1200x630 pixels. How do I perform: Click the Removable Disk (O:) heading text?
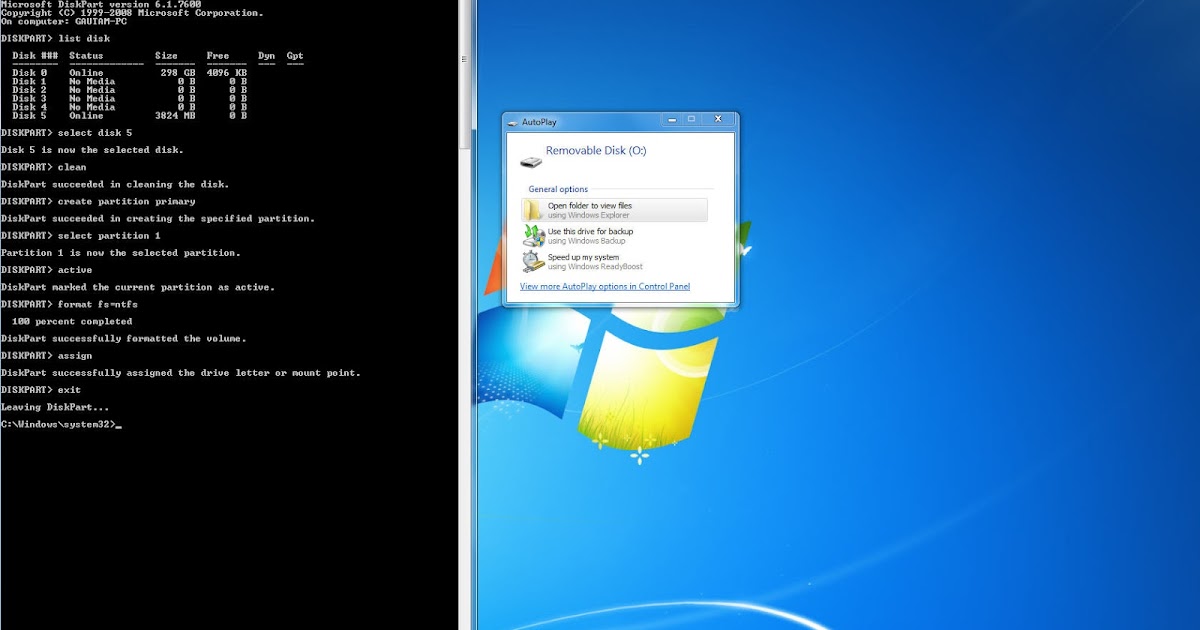pos(596,151)
